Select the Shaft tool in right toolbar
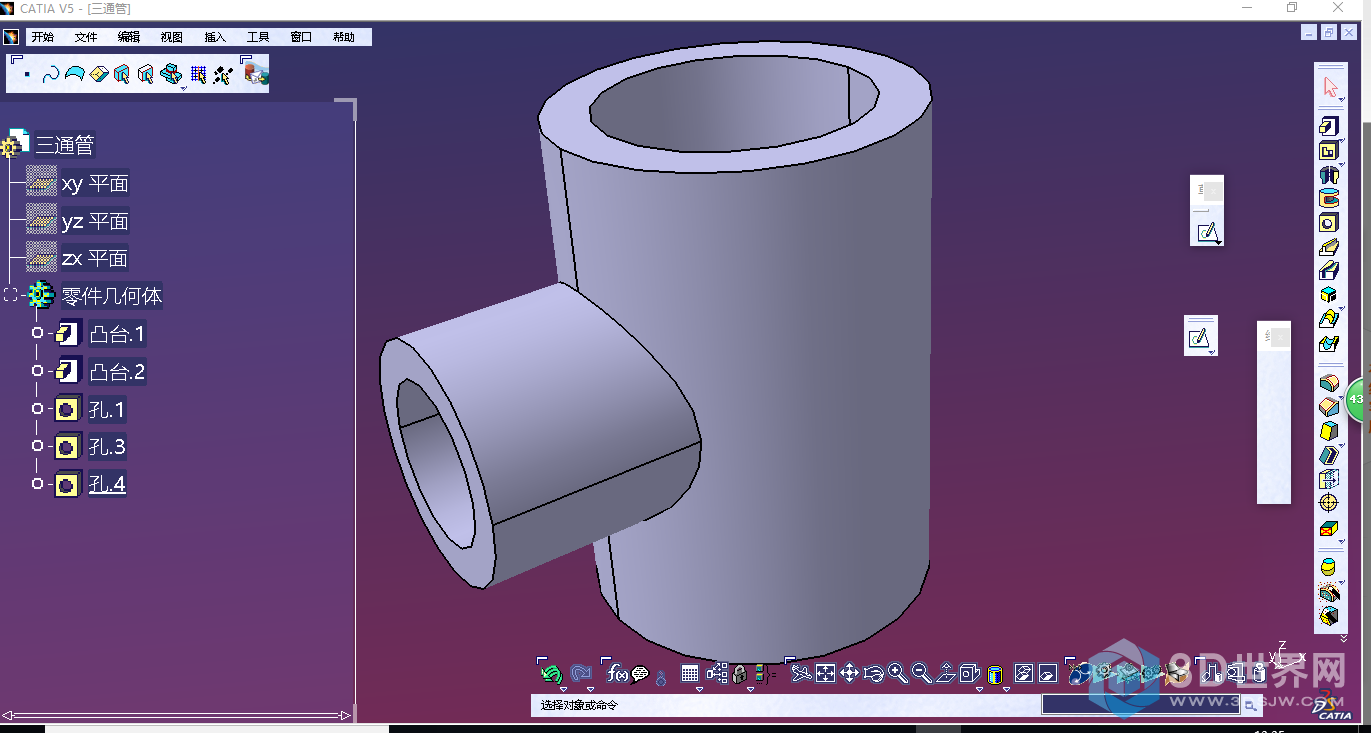The image size is (1371, 733). point(1328,175)
